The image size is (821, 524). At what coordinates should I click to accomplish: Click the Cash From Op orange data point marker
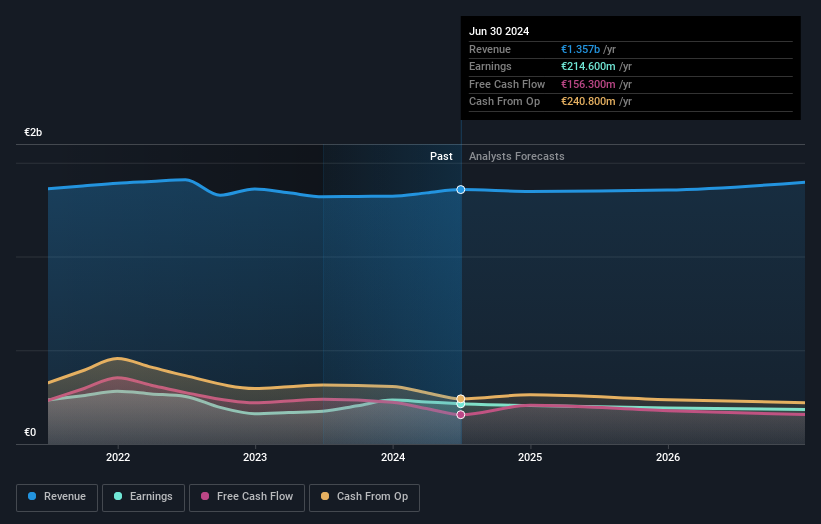[x=461, y=399]
